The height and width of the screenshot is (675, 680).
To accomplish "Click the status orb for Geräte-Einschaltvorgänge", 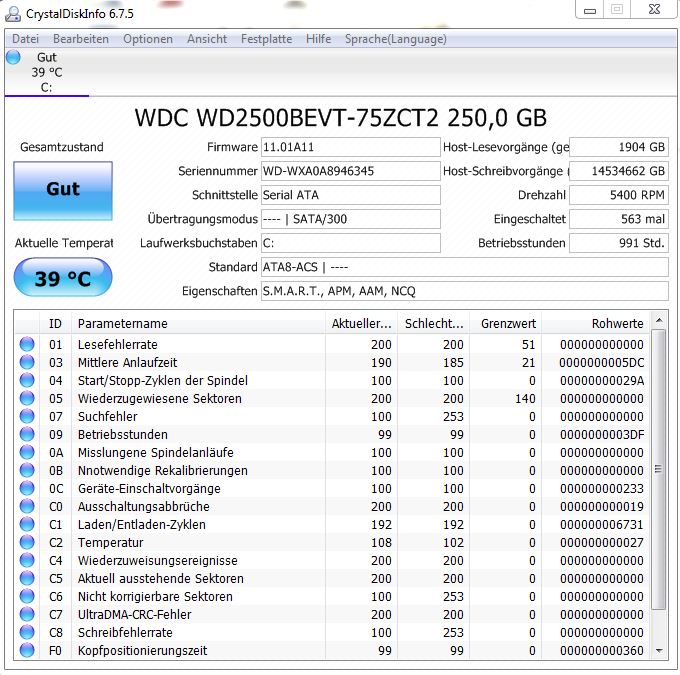I will [27, 488].
